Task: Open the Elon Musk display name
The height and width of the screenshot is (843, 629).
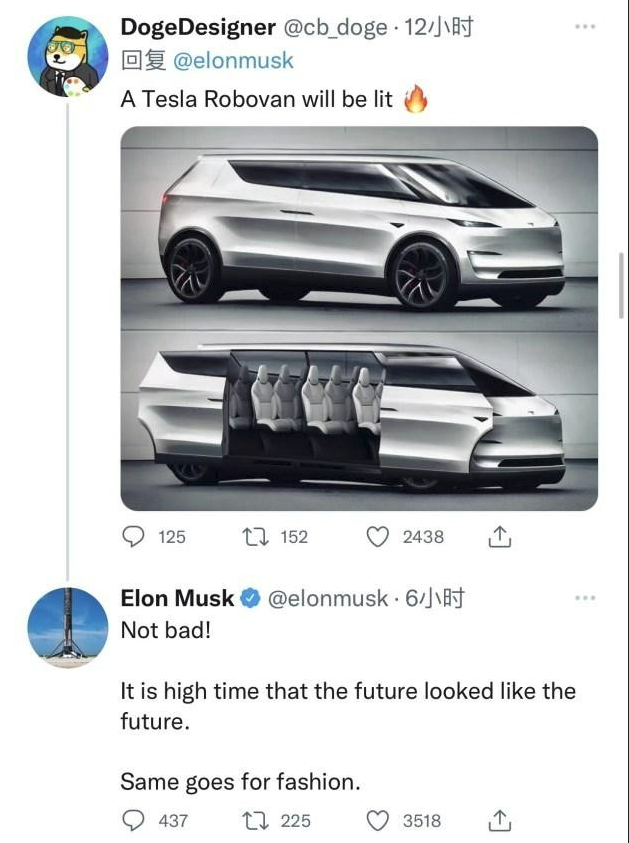Action: [x=177, y=598]
